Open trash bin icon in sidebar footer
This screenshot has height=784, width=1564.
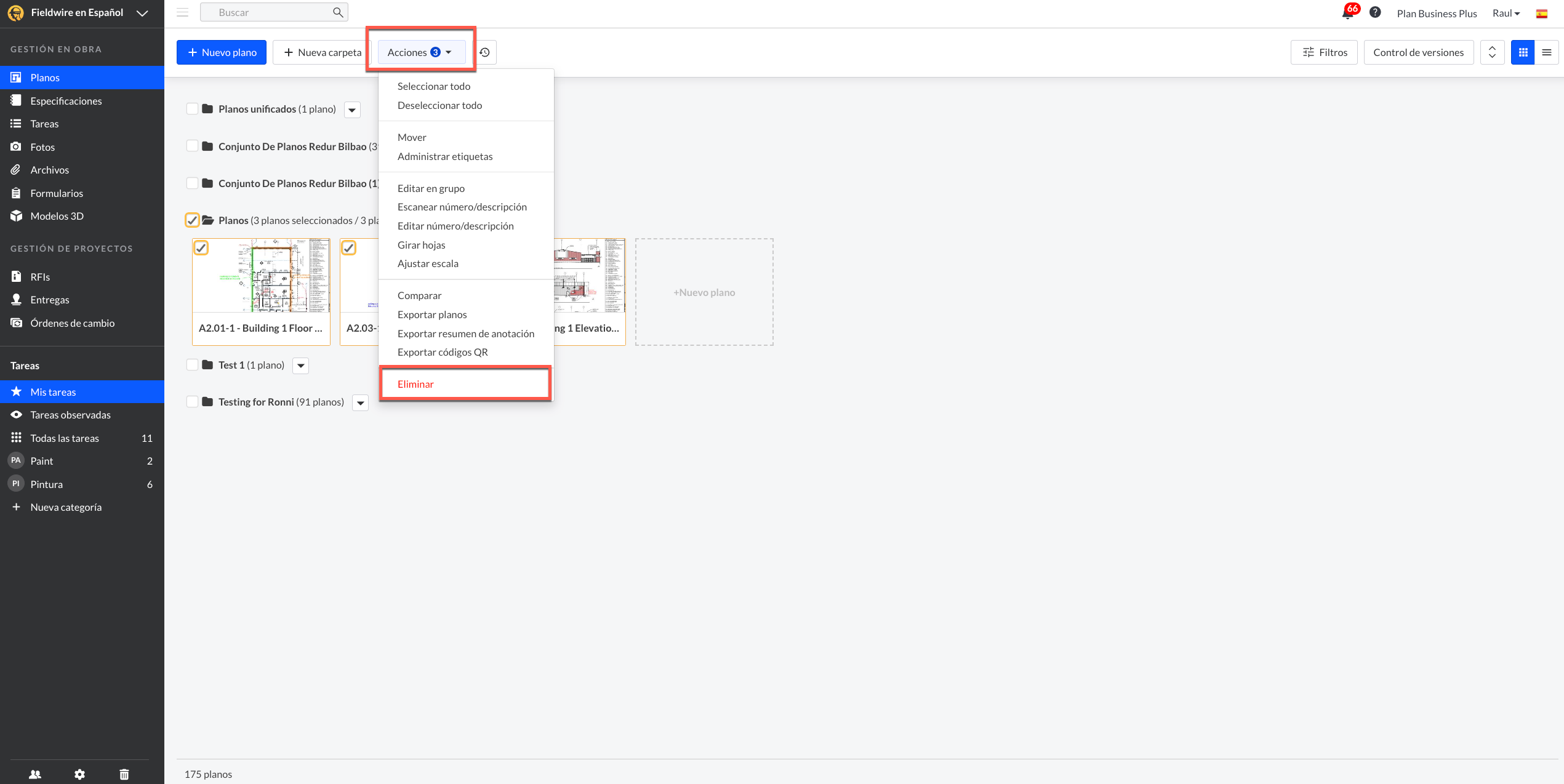pos(124,774)
